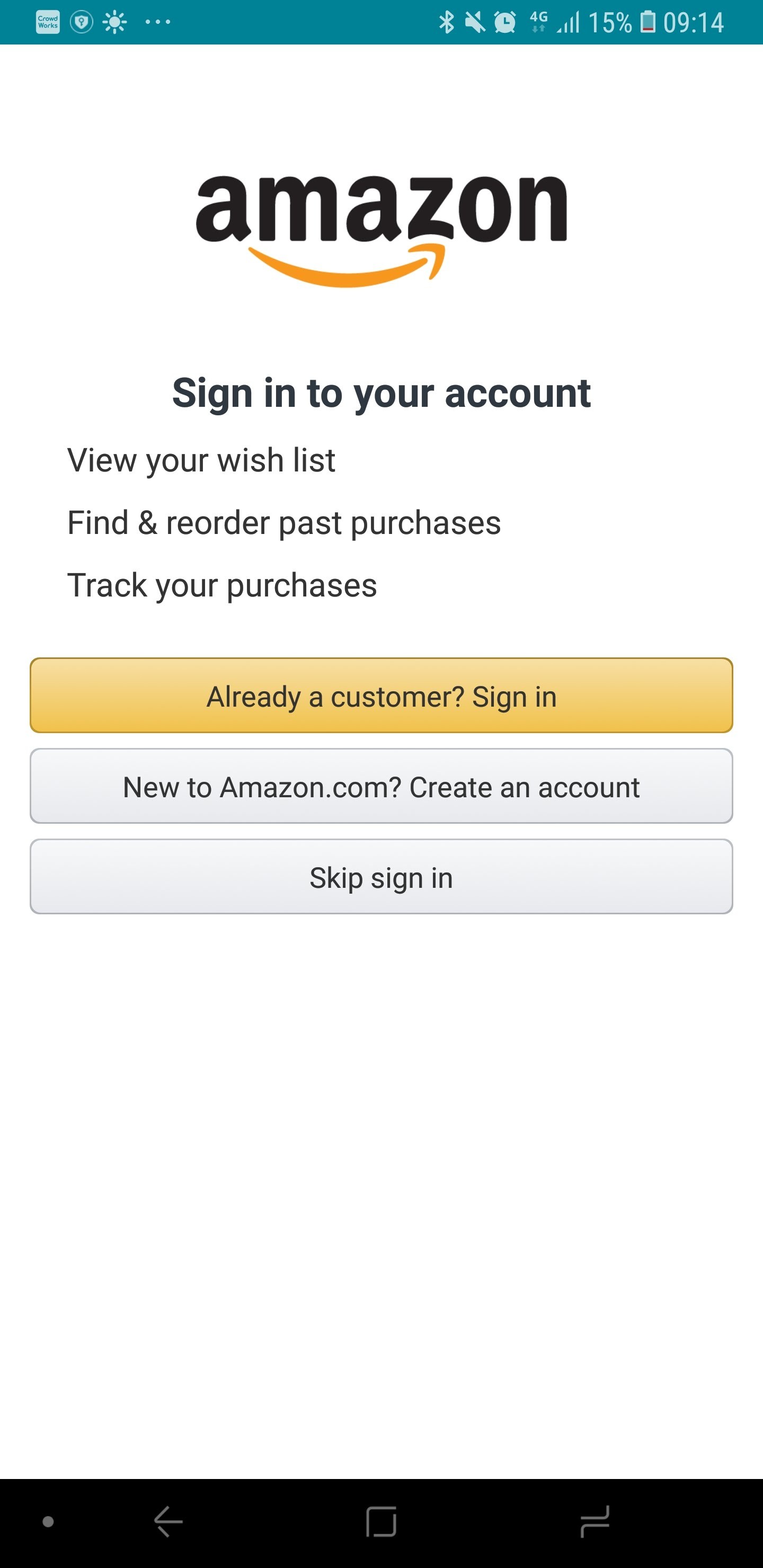
Task: Tap the three-dot notification overflow
Action: point(158,23)
